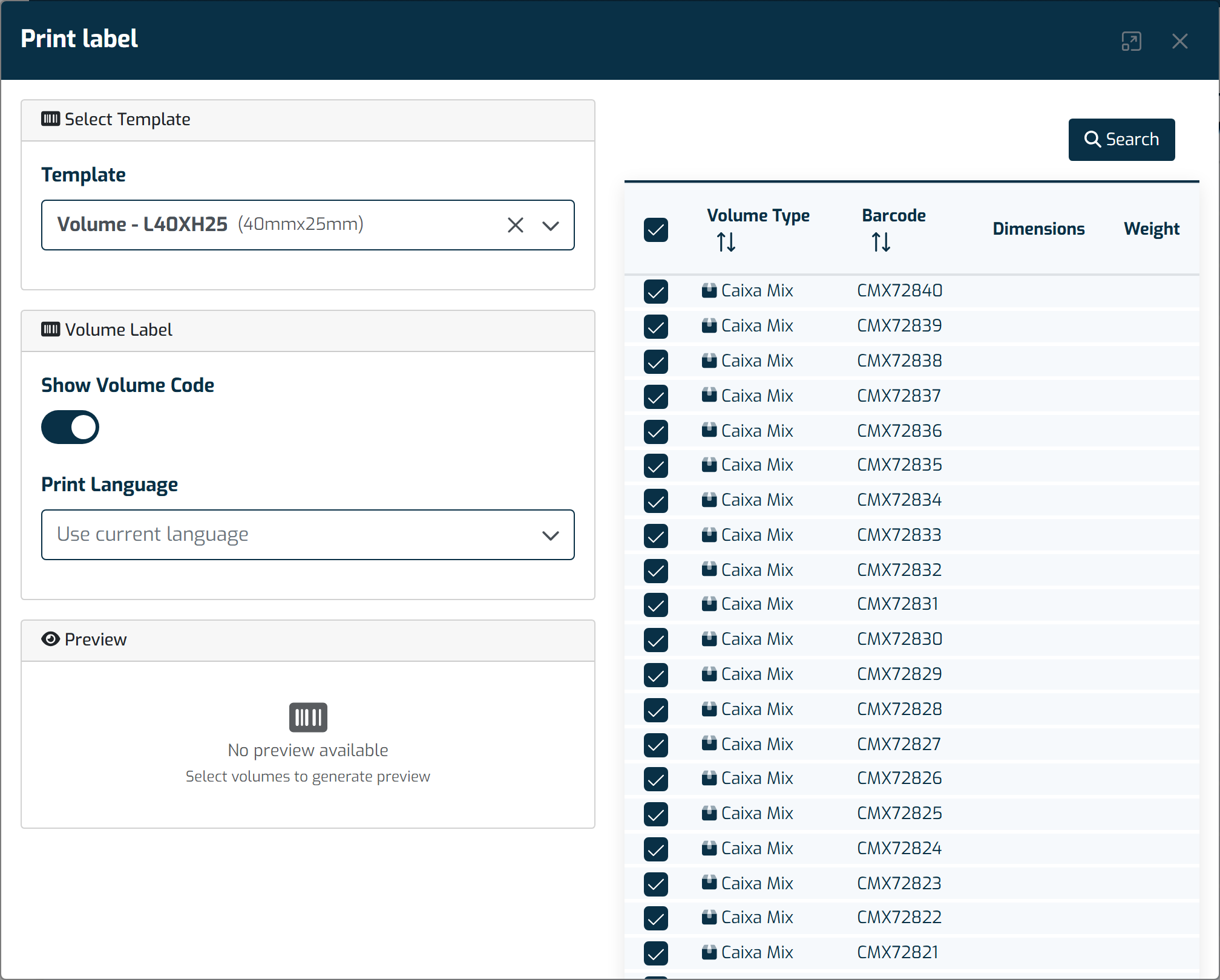The width and height of the screenshot is (1220, 980).
Task: Click the eye icon beside Preview
Action: (x=50, y=639)
